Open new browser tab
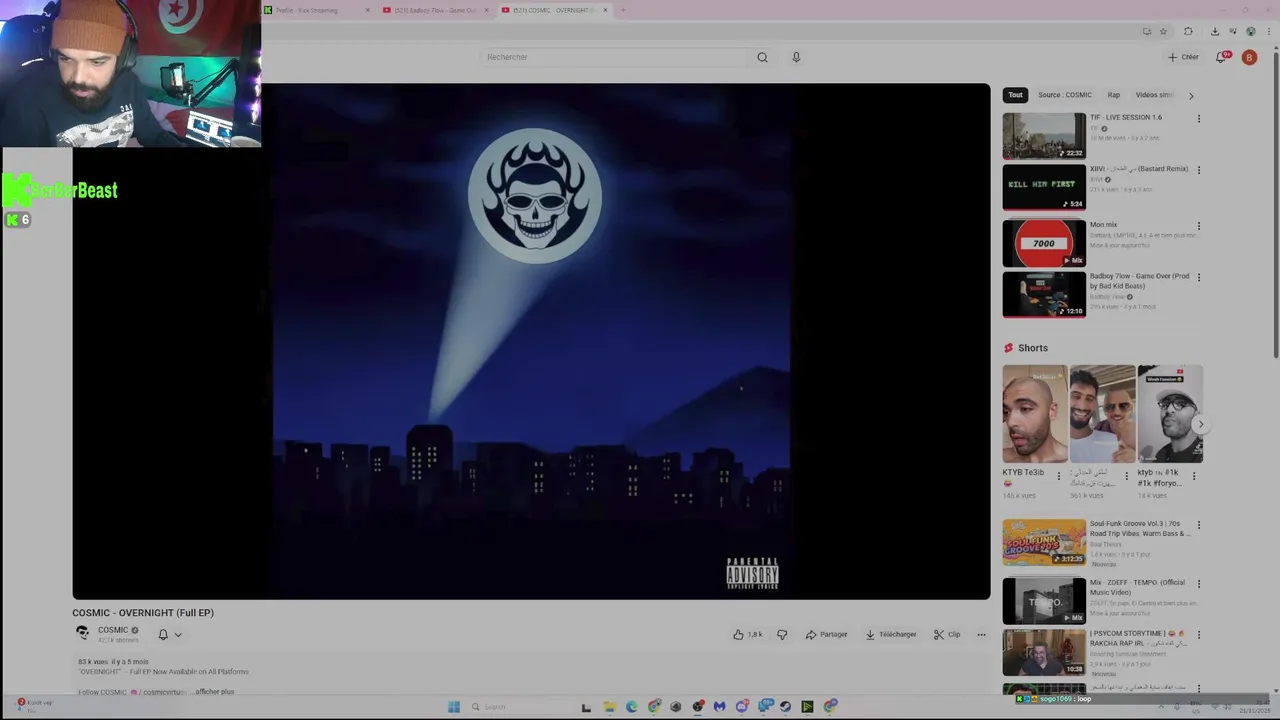 coord(623,10)
